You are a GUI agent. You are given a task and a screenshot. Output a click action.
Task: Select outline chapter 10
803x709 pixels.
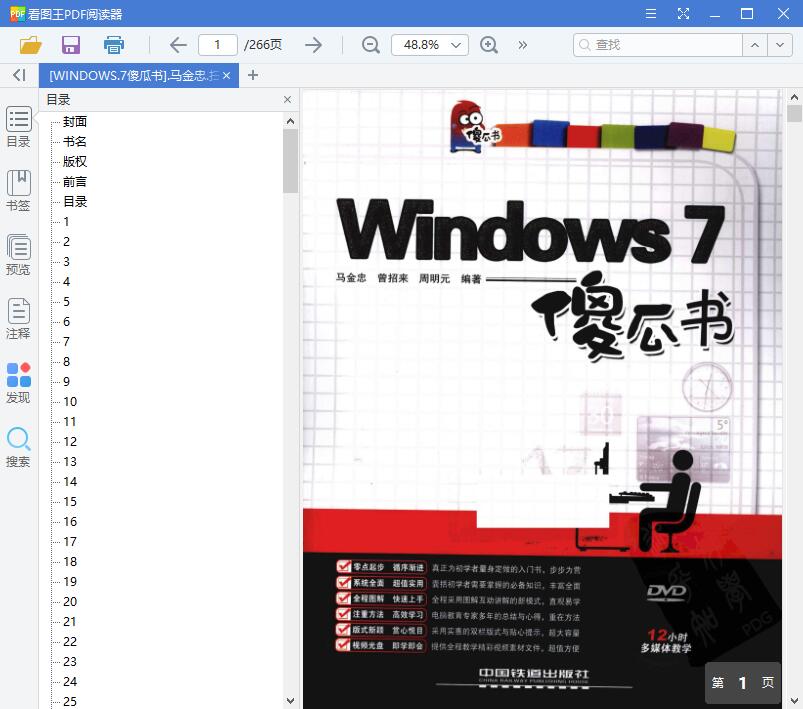[x=70, y=401]
